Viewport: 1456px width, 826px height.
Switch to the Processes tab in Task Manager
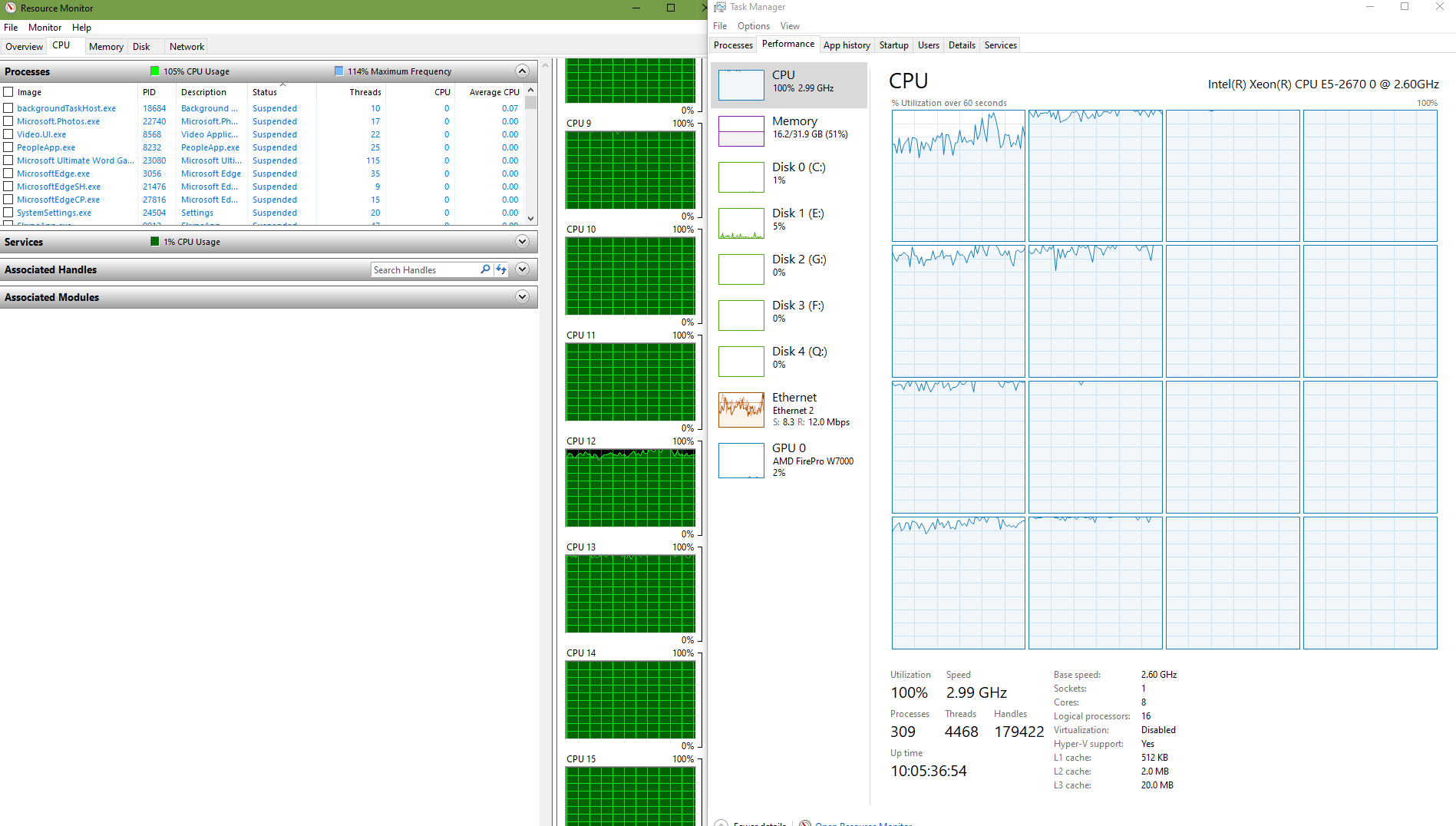[733, 45]
